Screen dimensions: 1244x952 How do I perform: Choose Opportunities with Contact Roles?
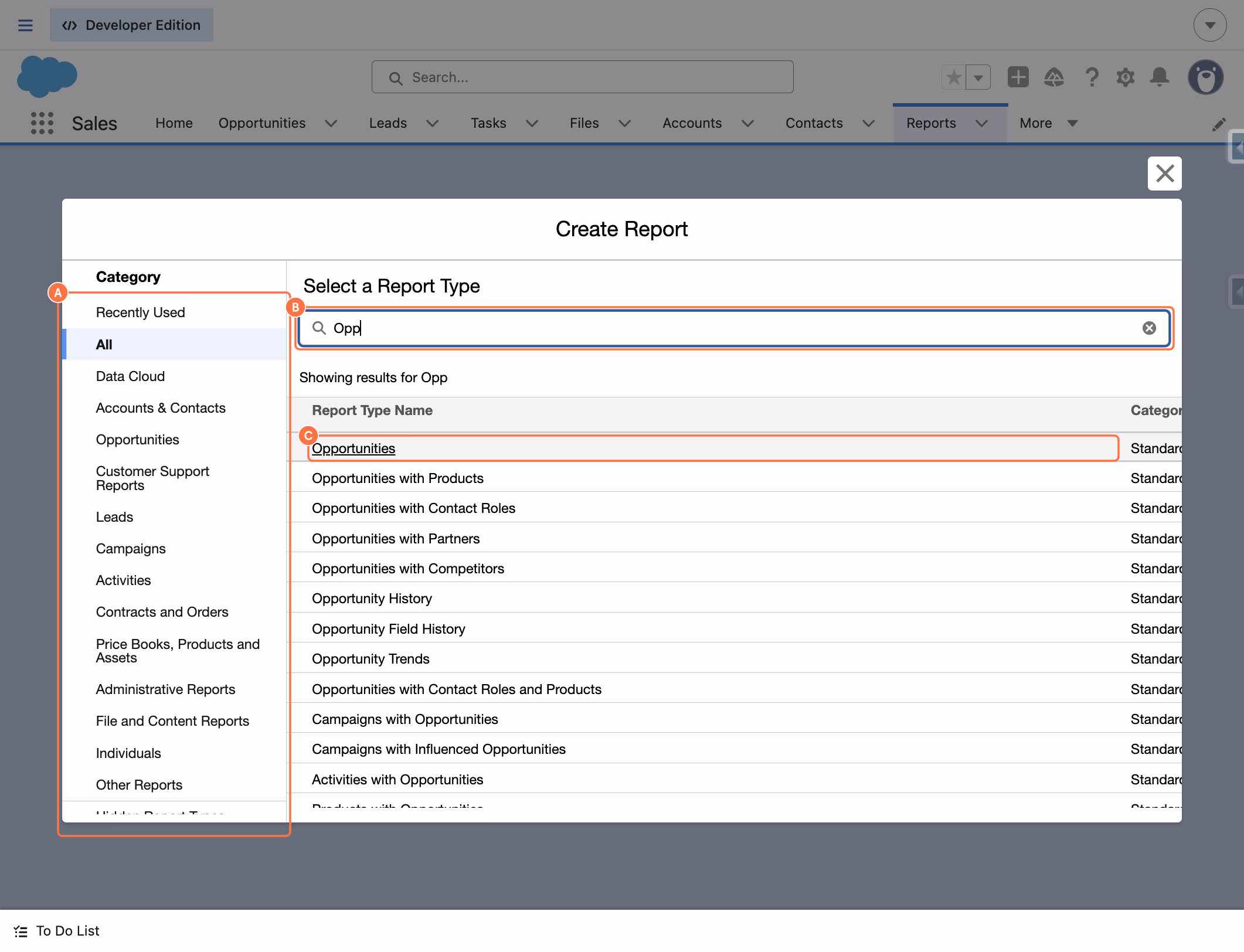coord(413,508)
